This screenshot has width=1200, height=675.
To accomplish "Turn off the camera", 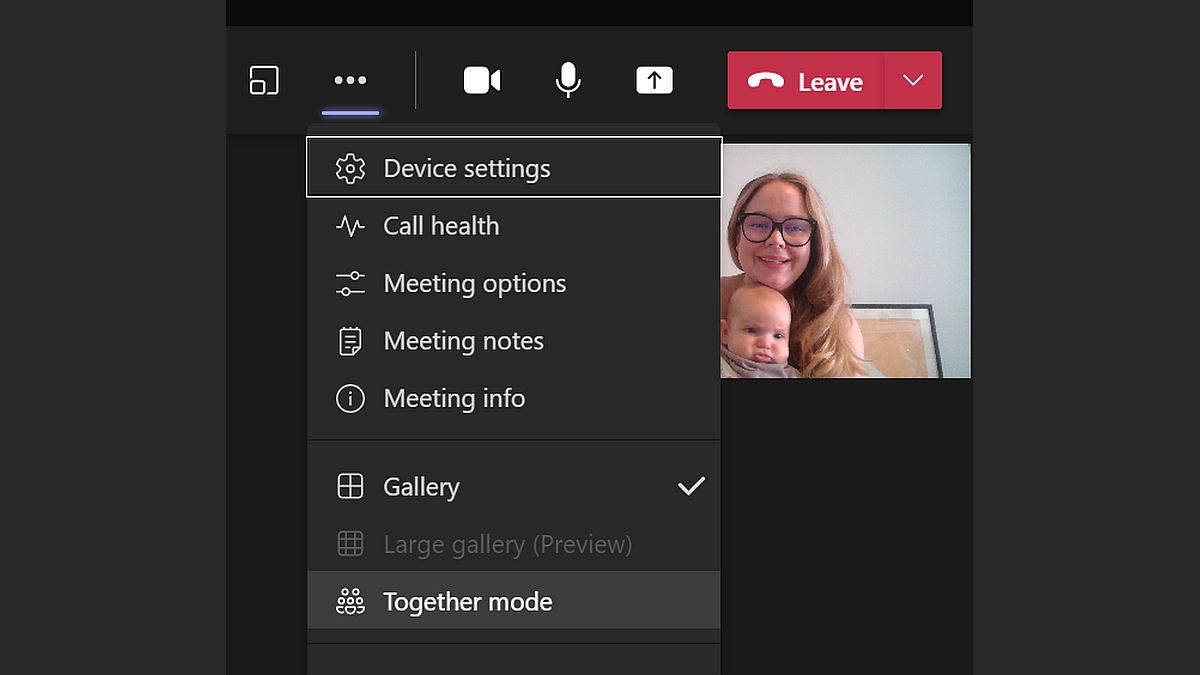I will click(483, 80).
